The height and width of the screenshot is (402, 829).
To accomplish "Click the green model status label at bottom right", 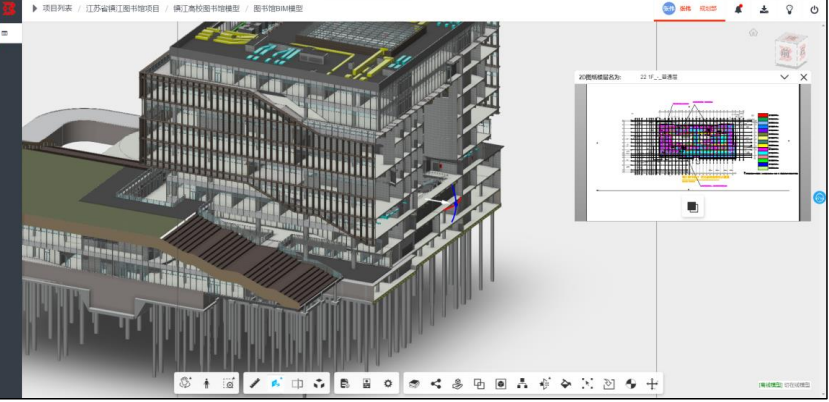I will (770, 385).
